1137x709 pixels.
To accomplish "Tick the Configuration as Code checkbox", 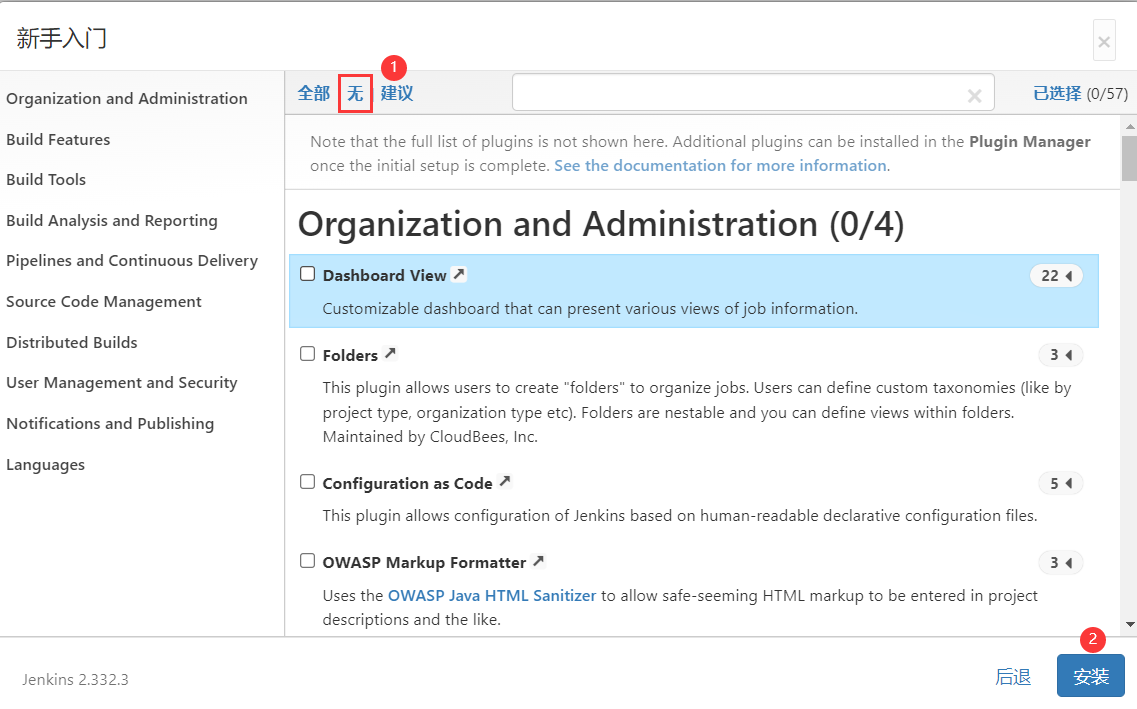I will coord(308,482).
